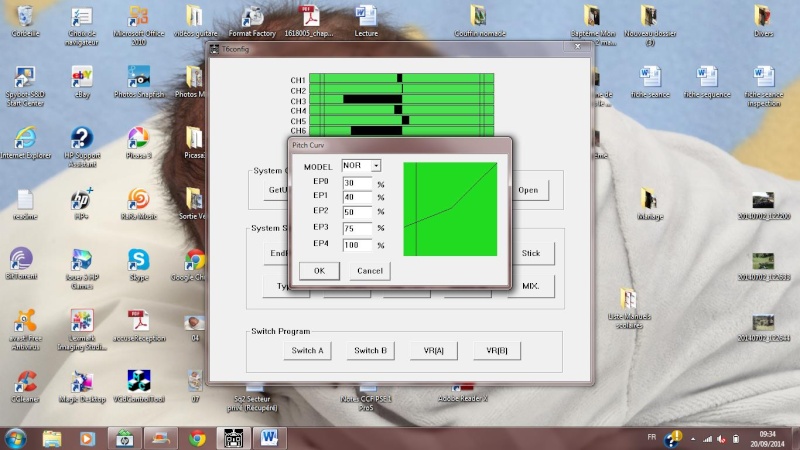Select the EP4 percentage field

point(357,245)
